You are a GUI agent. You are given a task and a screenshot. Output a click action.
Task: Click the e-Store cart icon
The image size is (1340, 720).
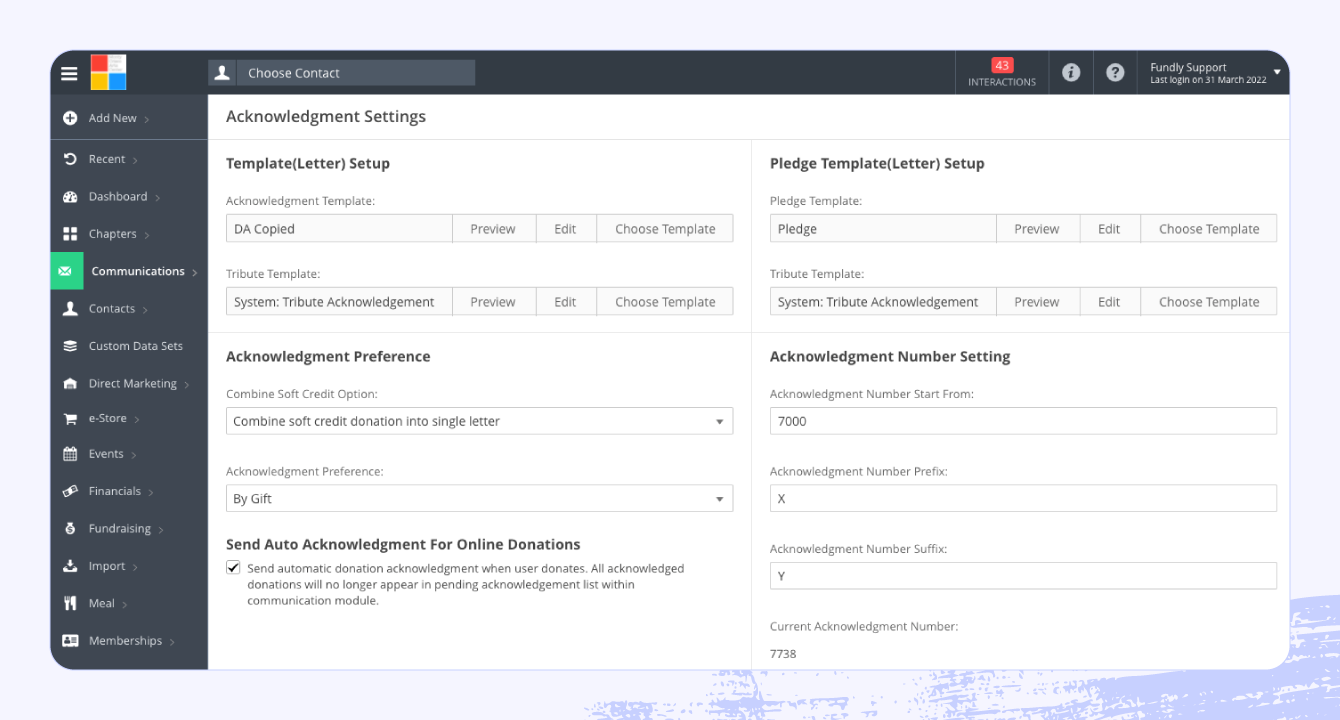pos(70,419)
